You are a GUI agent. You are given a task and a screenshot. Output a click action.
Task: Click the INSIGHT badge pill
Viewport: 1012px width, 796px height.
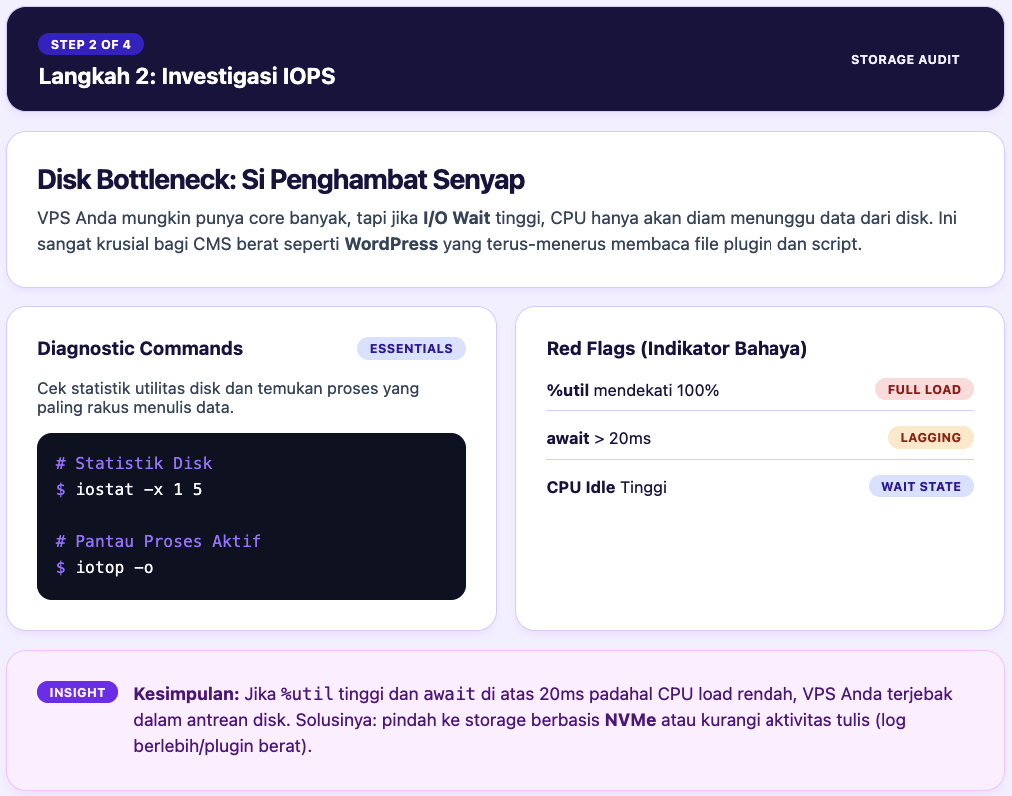pyautogui.click(x=77, y=691)
